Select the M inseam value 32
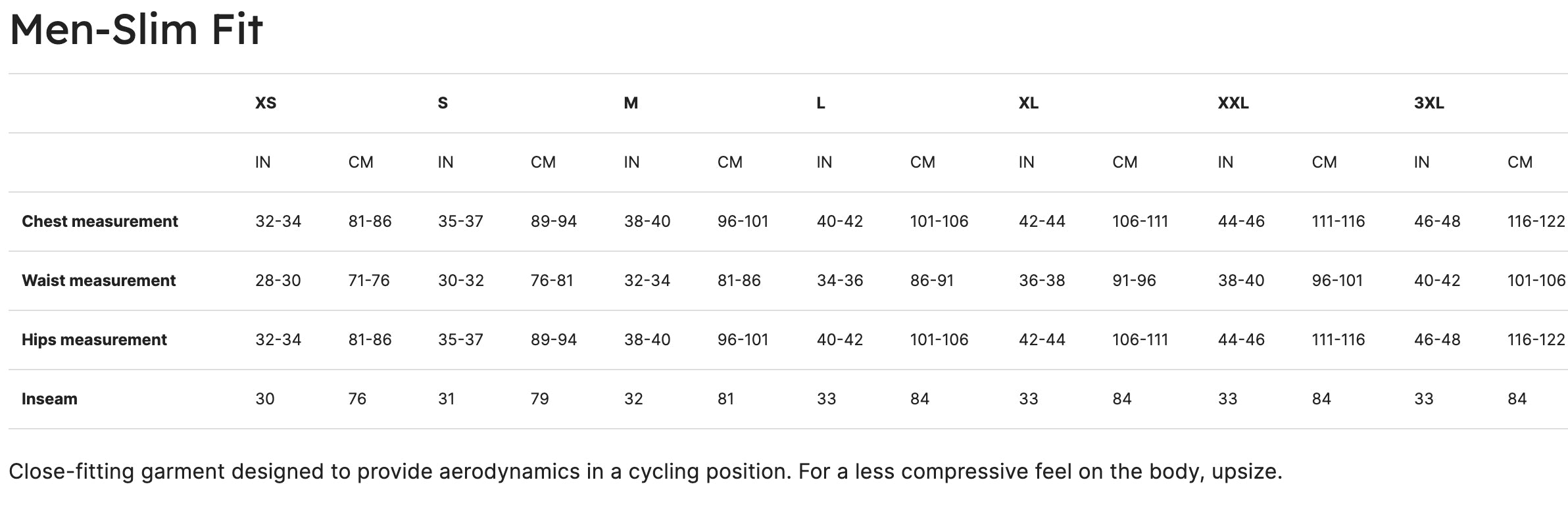 tap(633, 399)
